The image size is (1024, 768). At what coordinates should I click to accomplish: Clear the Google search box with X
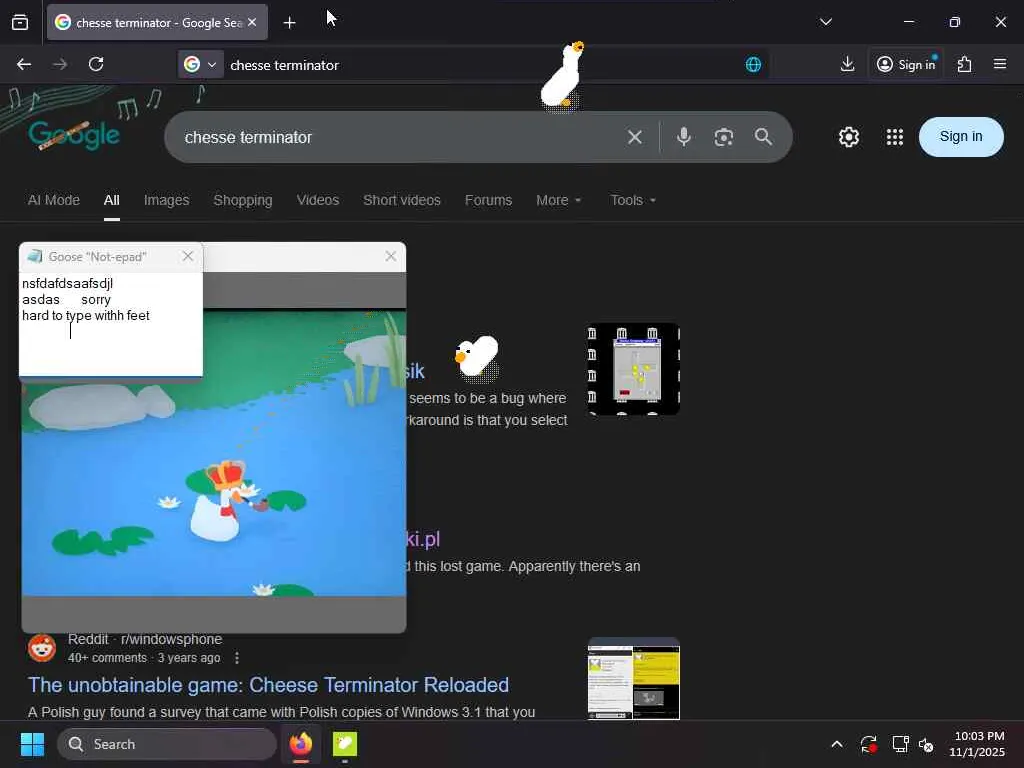coord(635,137)
